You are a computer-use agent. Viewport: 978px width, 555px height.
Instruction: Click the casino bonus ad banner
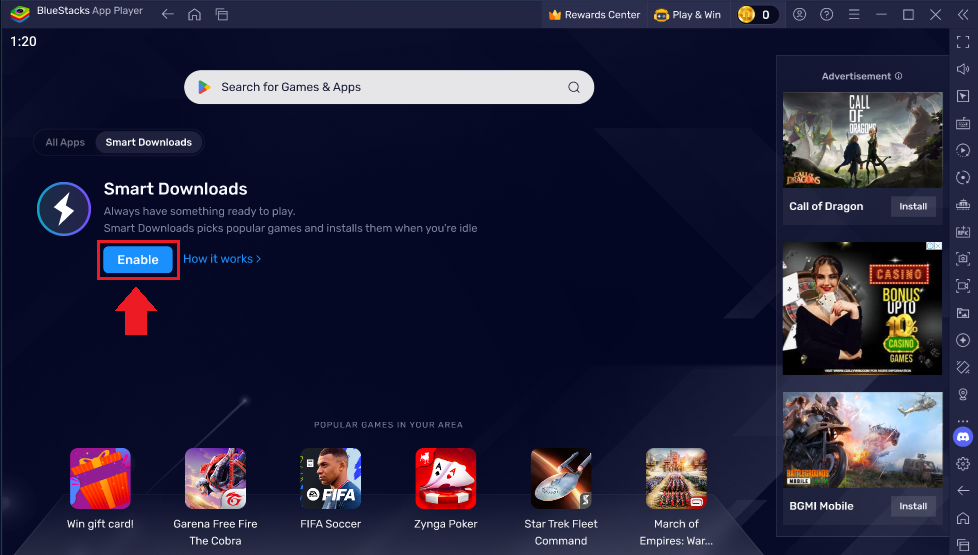pos(863,309)
